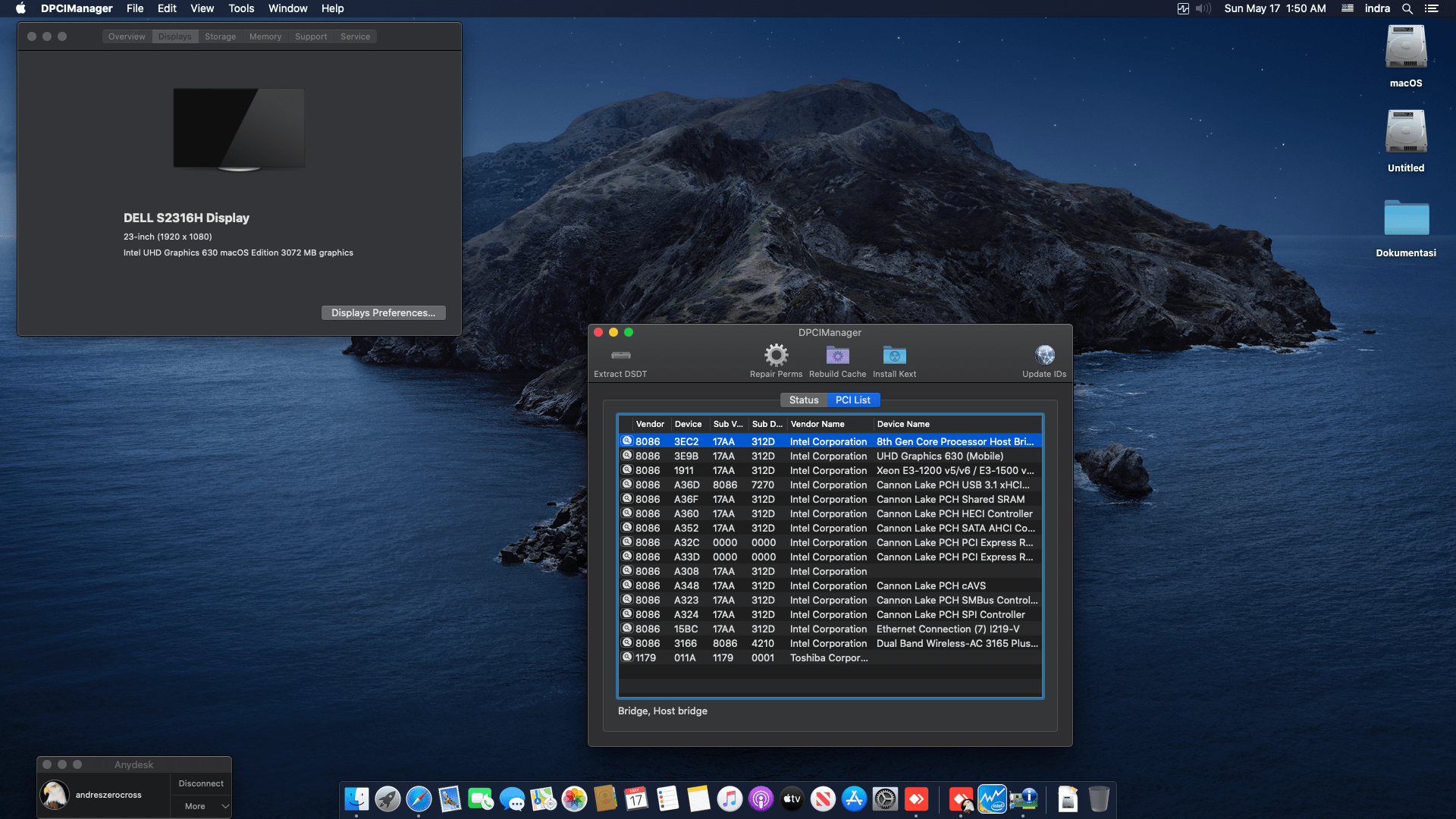Screen dimensions: 1456x819
Task: Open the Service tab
Action: pyautogui.click(x=355, y=36)
